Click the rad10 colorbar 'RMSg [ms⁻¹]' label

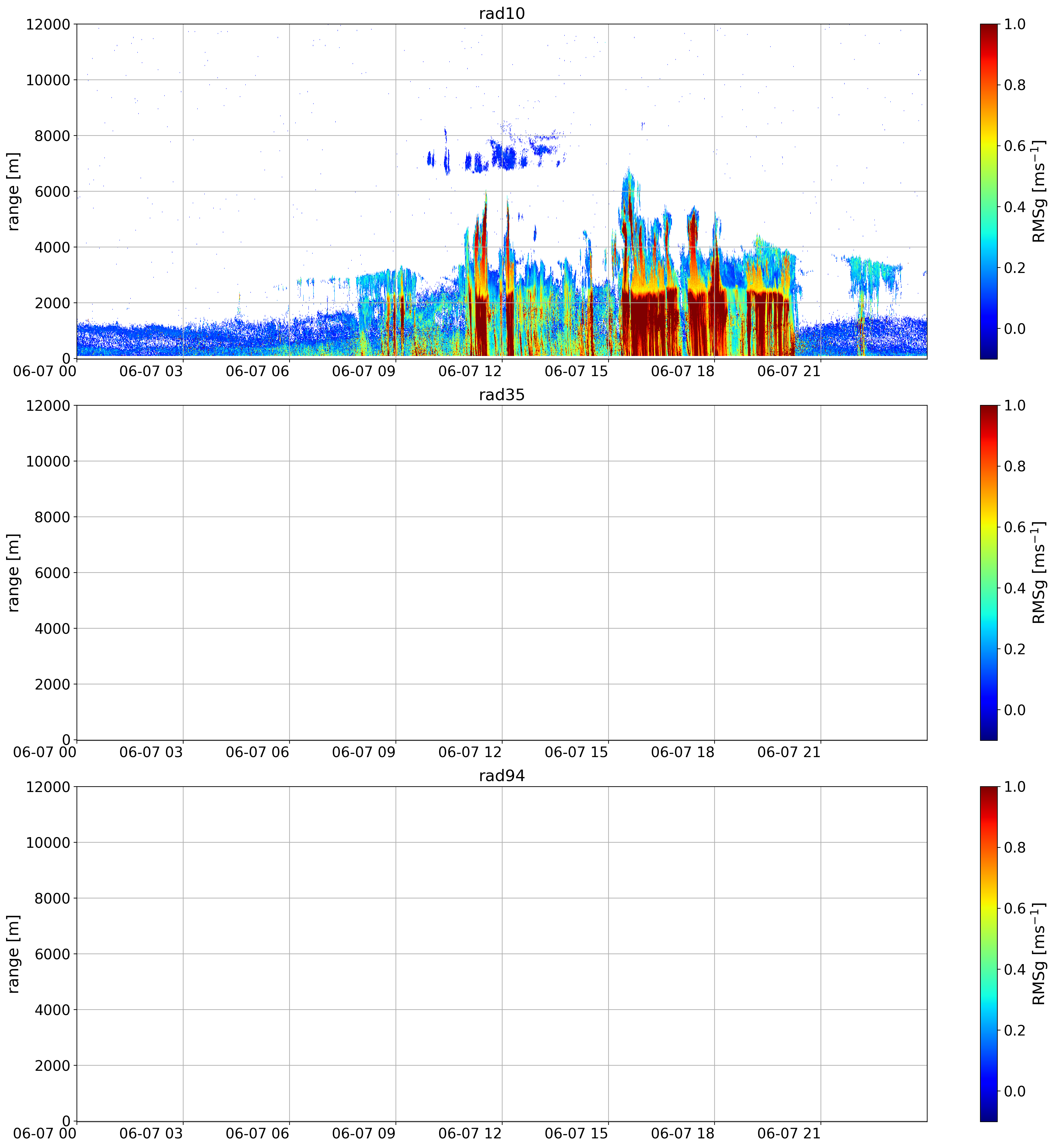(x=1038, y=191)
